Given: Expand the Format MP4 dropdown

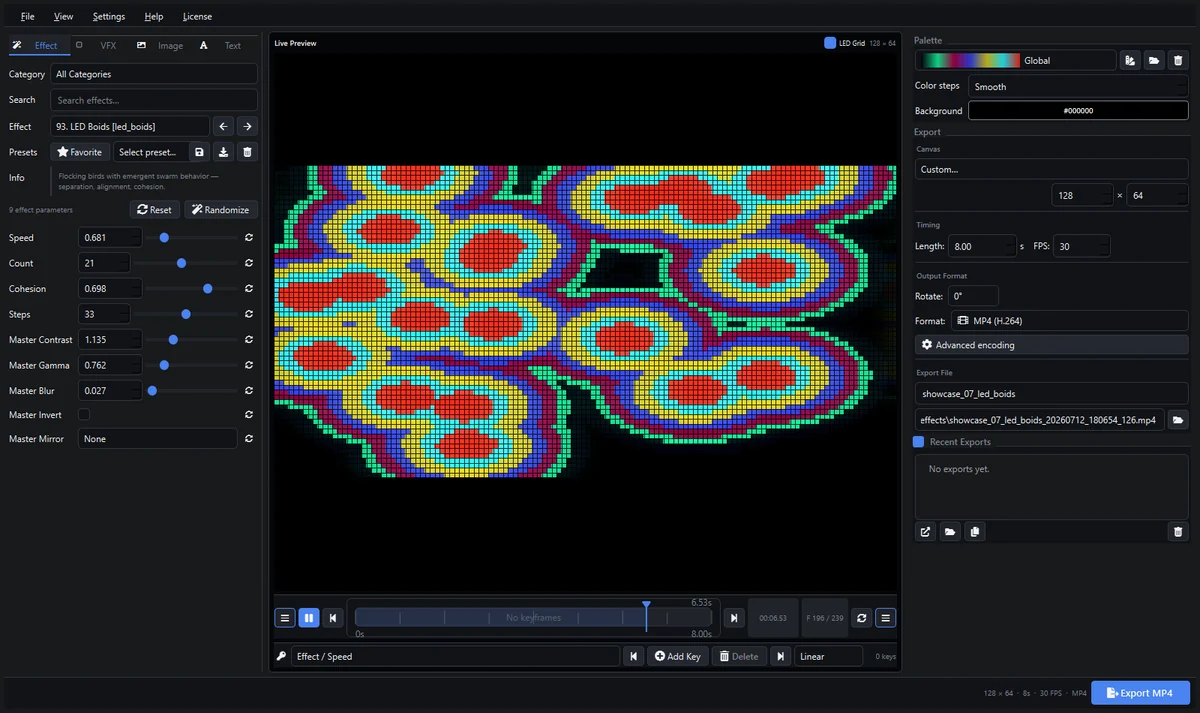Looking at the screenshot, I should (x=1070, y=321).
